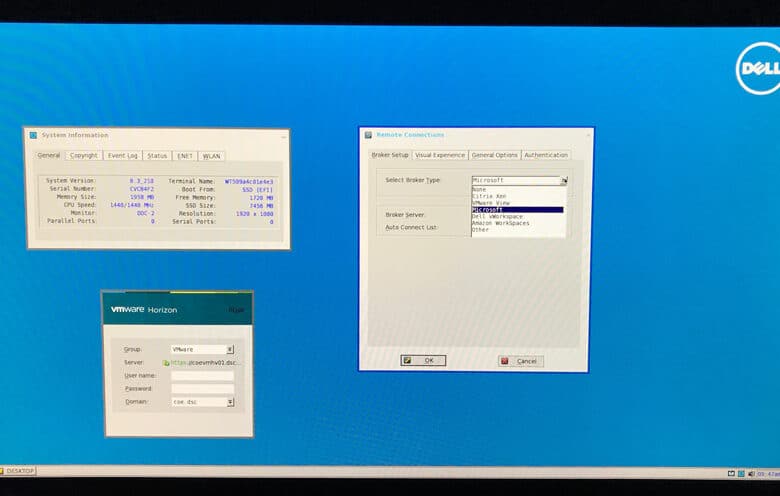Choose highlighted Microsoft option in broker list
Screen dimensions: 780x496
click(x=517, y=210)
